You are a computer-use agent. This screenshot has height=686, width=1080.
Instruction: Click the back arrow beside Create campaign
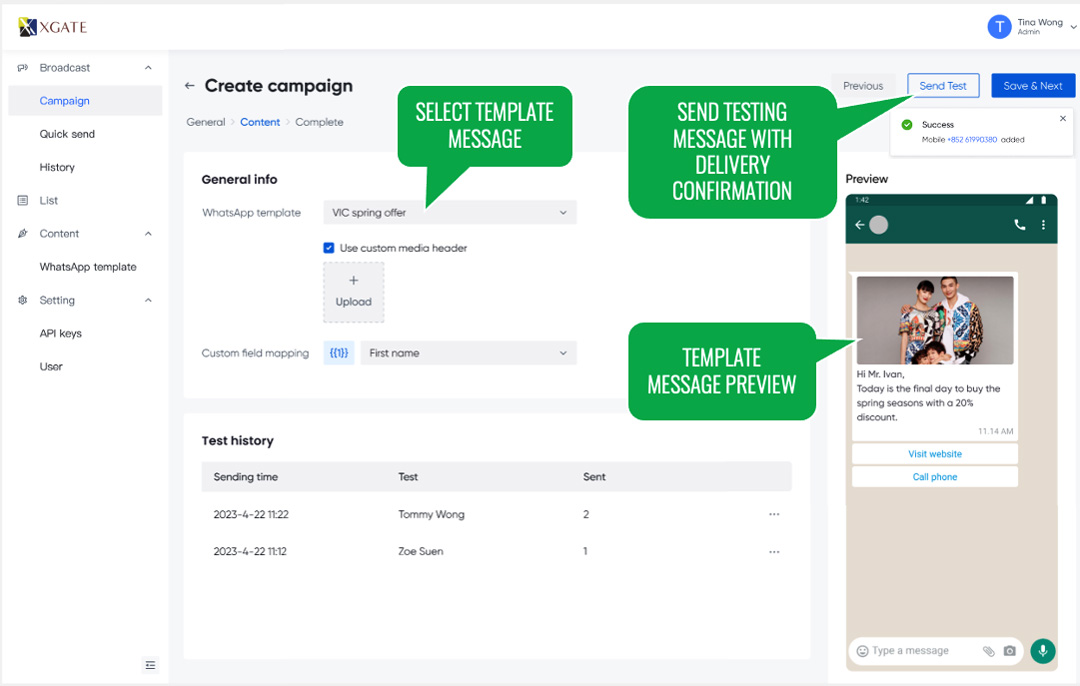click(189, 86)
